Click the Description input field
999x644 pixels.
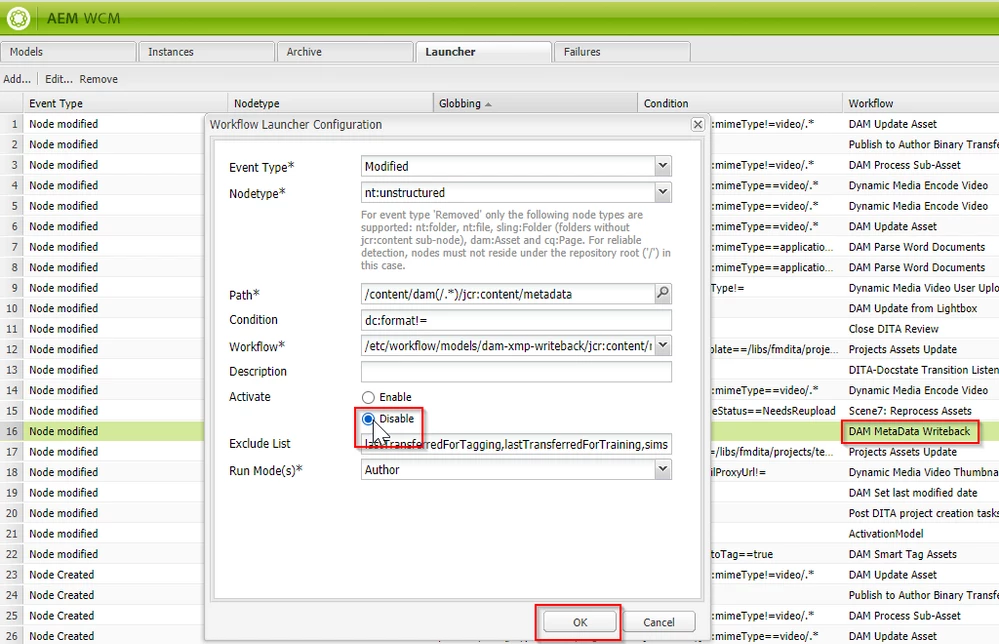point(516,371)
